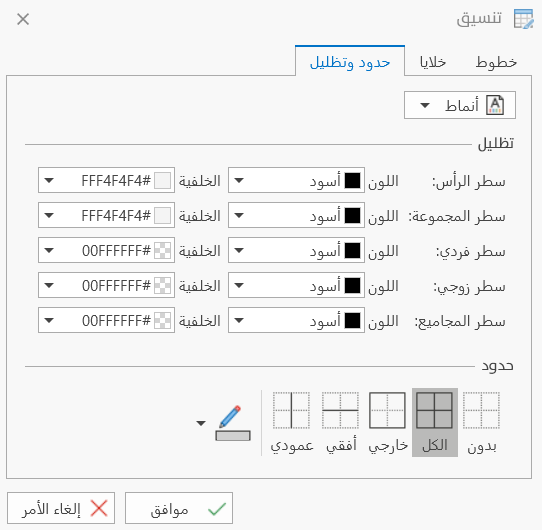The image size is (542, 530).
Task: Click the 'سطر الرأس:' label
Action: point(469,181)
